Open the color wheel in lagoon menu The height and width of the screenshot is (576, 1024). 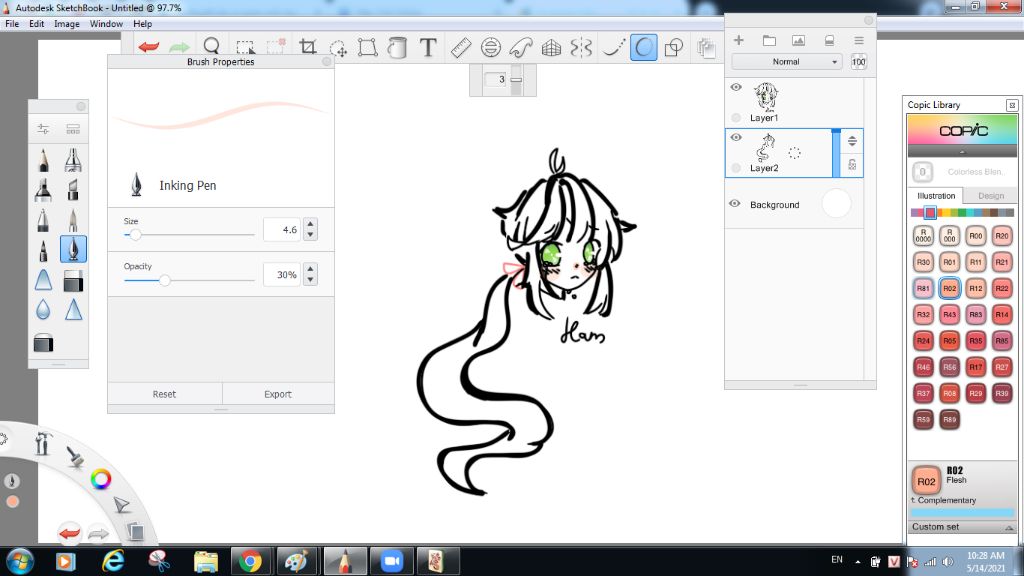click(101, 479)
